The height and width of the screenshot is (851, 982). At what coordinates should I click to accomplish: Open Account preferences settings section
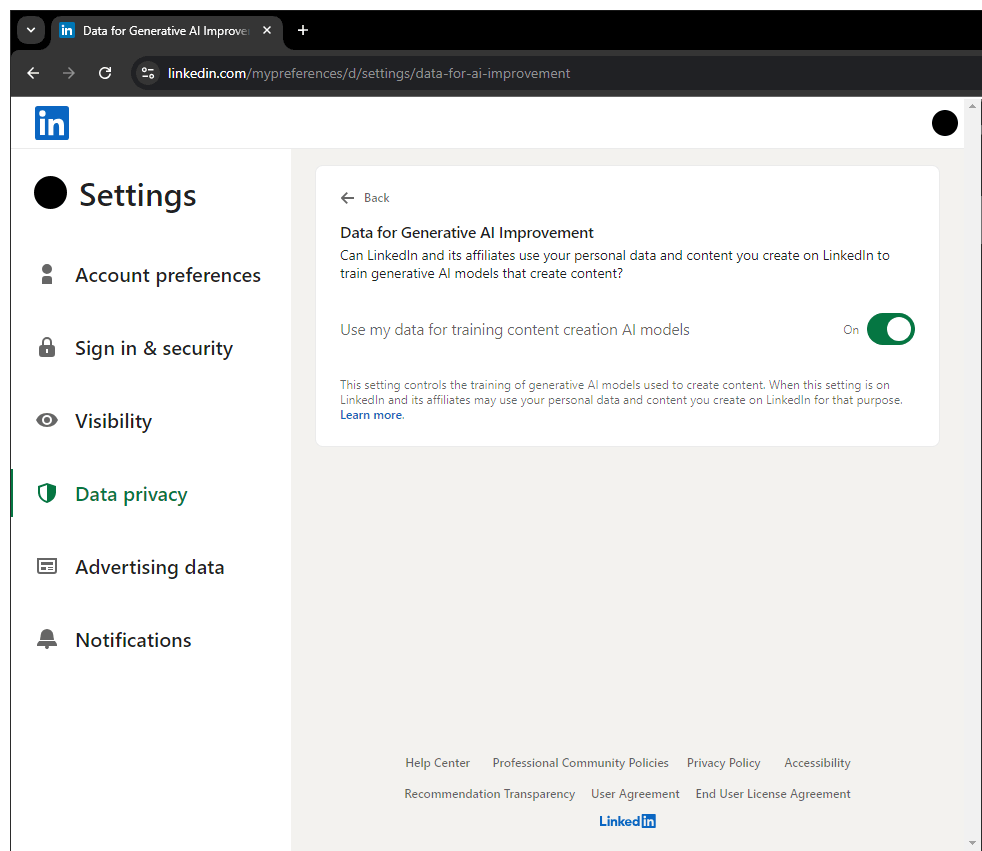coord(167,275)
